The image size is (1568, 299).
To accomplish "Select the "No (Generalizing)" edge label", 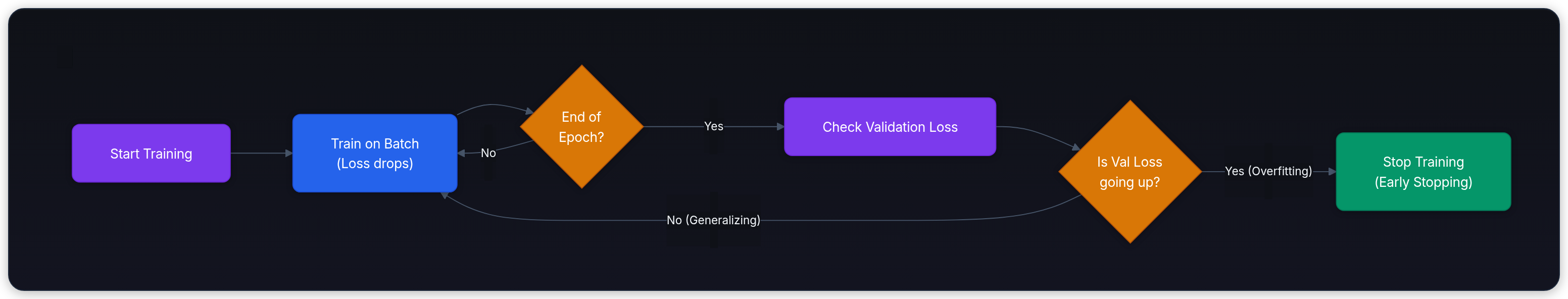I will coord(713,220).
